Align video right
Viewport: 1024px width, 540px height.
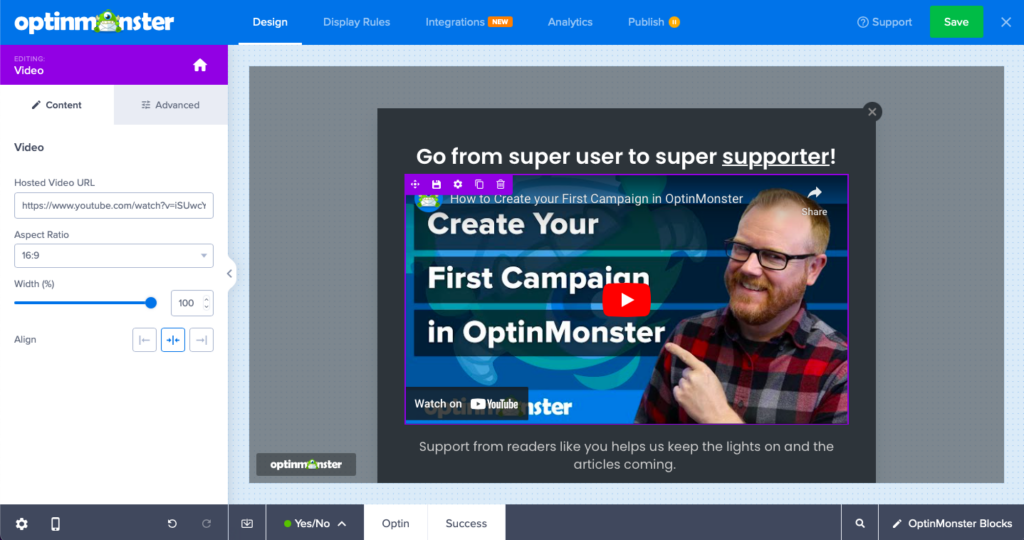click(201, 340)
